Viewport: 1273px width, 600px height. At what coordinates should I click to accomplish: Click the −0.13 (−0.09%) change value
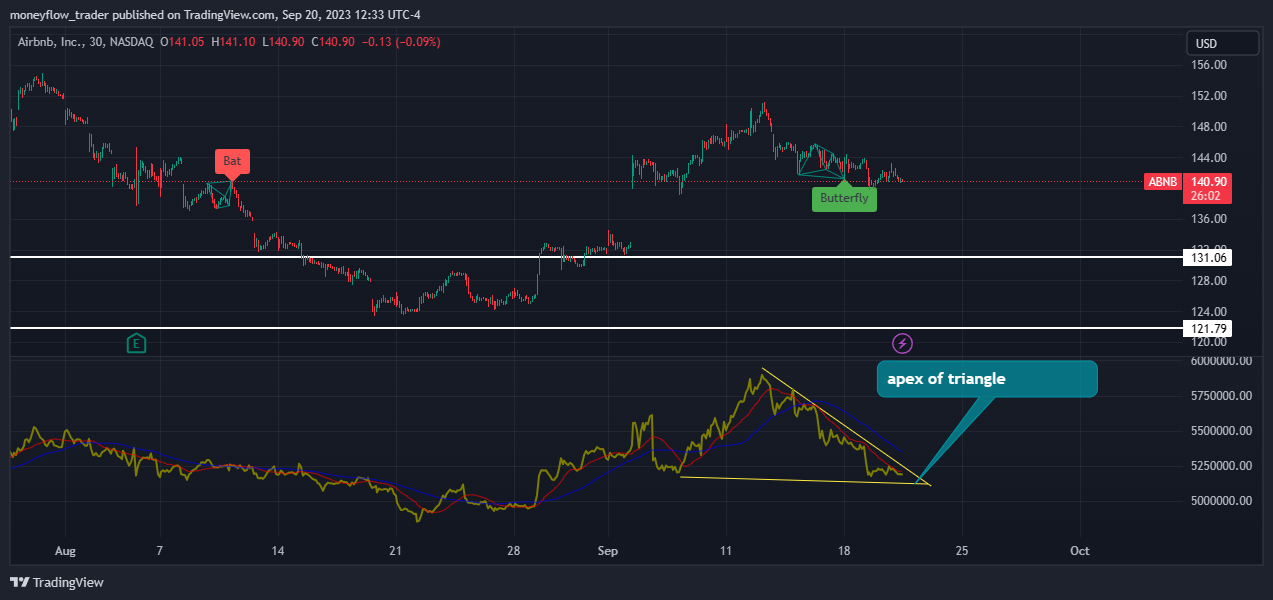pyautogui.click(x=400, y=42)
